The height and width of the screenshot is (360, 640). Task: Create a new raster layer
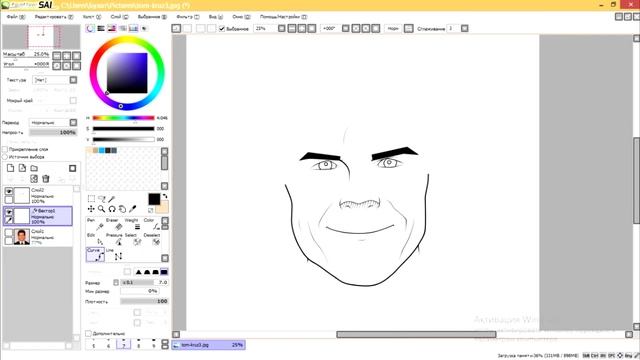11,168
